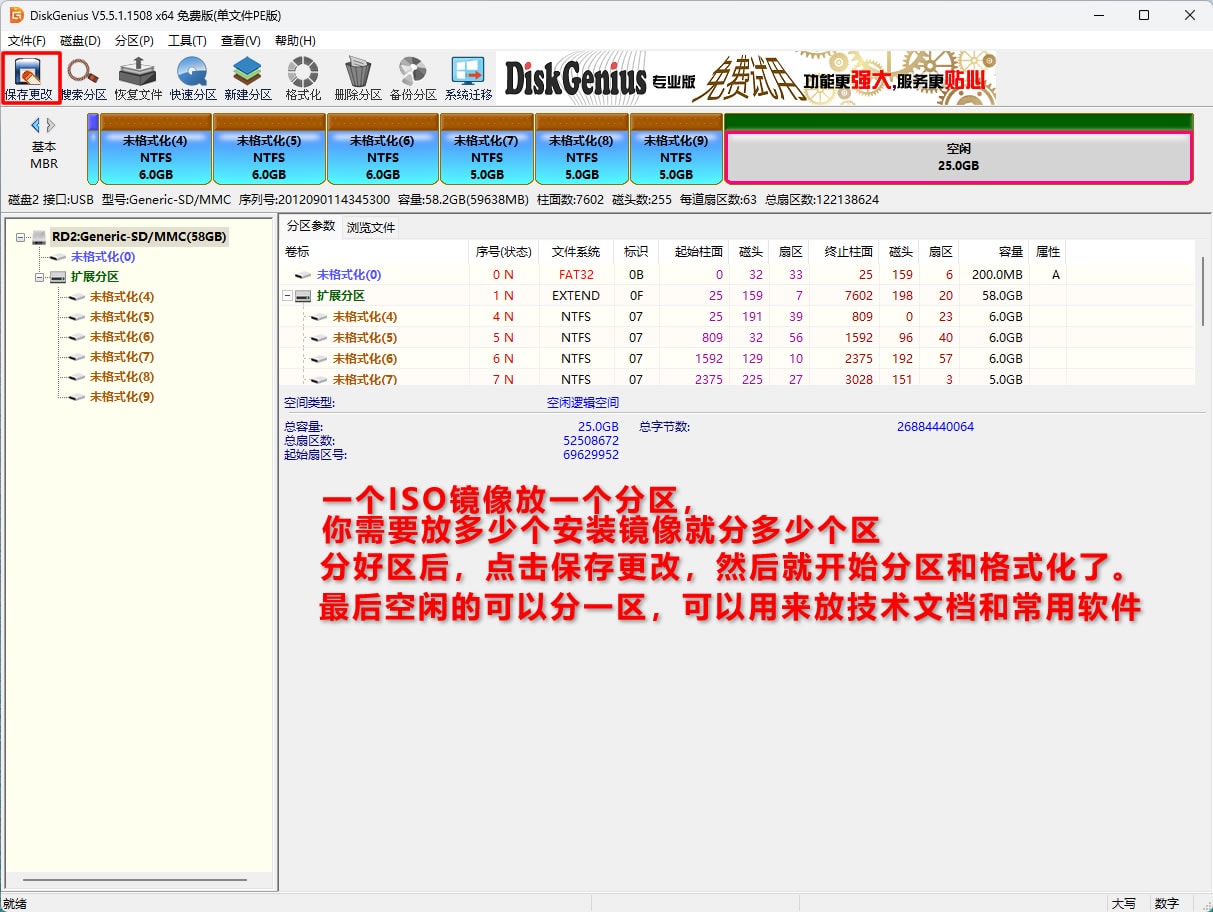The width and height of the screenshot is (1213, 912).
Task: Select the 新建分区 (New Partition) icon
Action: pyautogui.click(x=247, y=78)
